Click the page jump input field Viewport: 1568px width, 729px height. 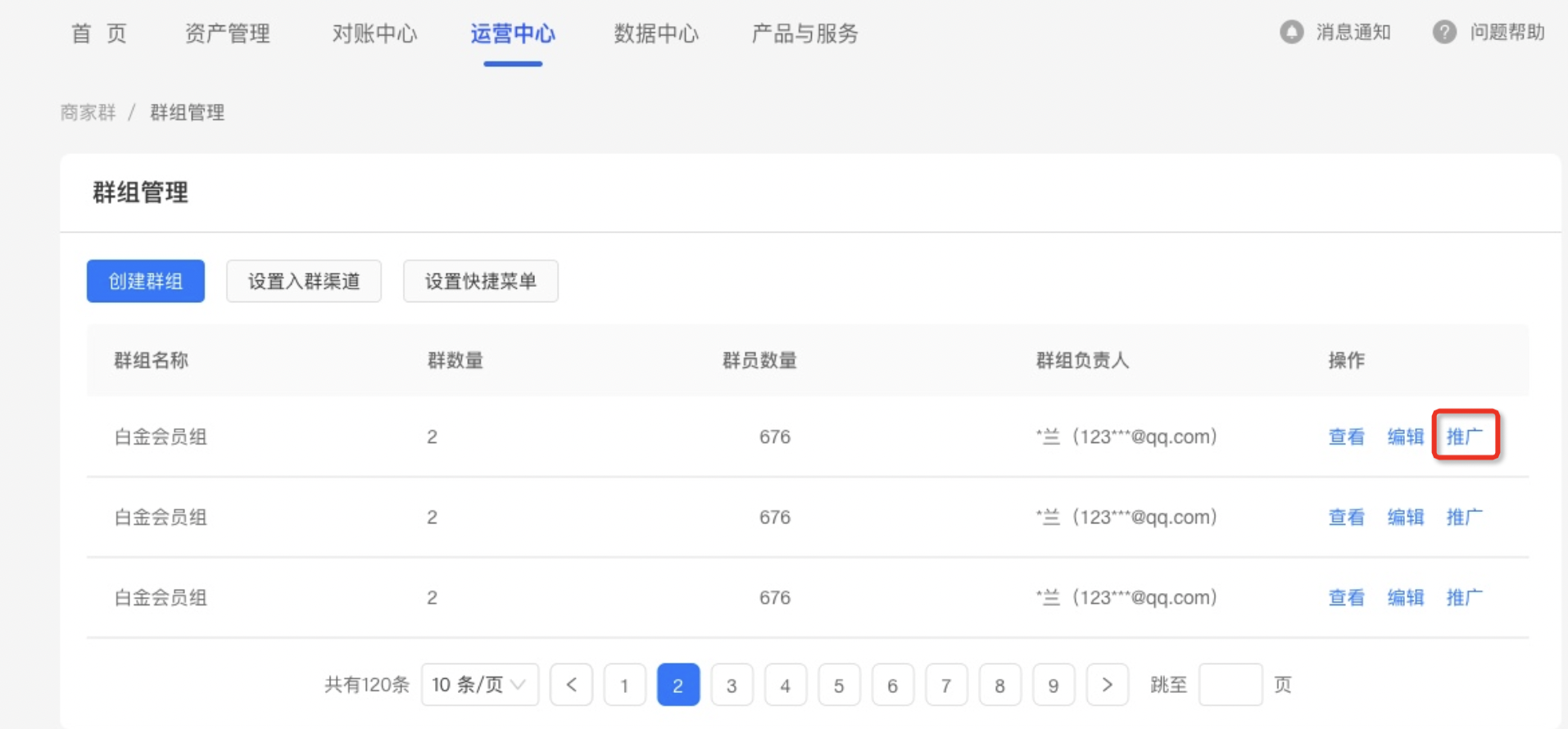point(1230,685)
